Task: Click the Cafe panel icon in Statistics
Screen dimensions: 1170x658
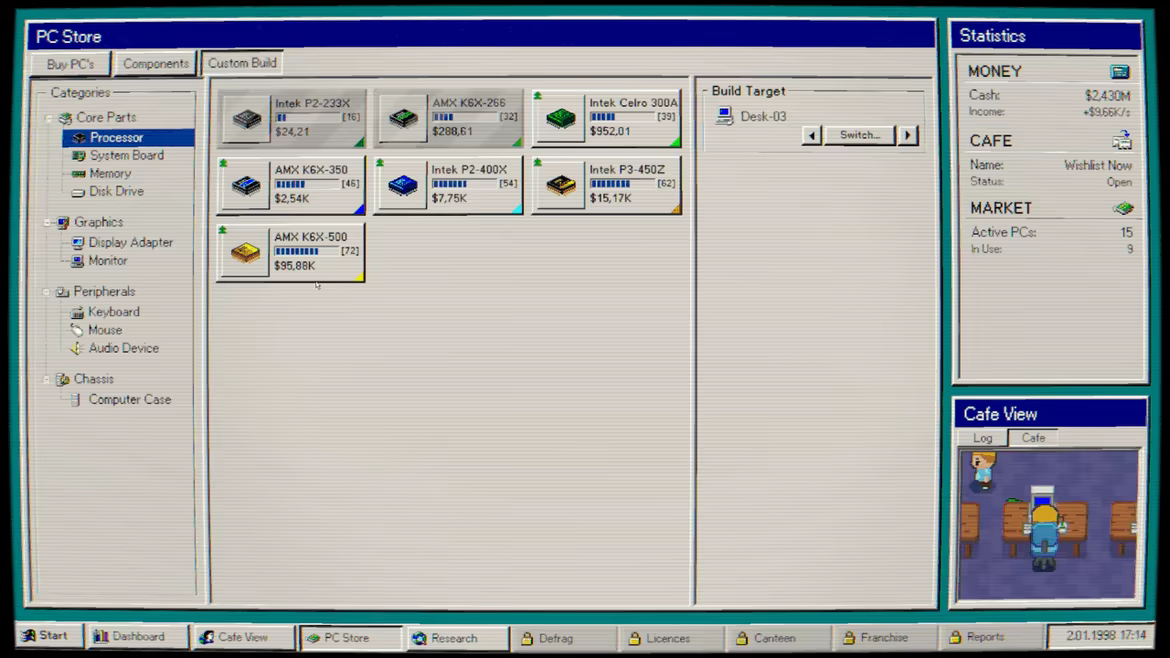Action: tap(1121, 140)
